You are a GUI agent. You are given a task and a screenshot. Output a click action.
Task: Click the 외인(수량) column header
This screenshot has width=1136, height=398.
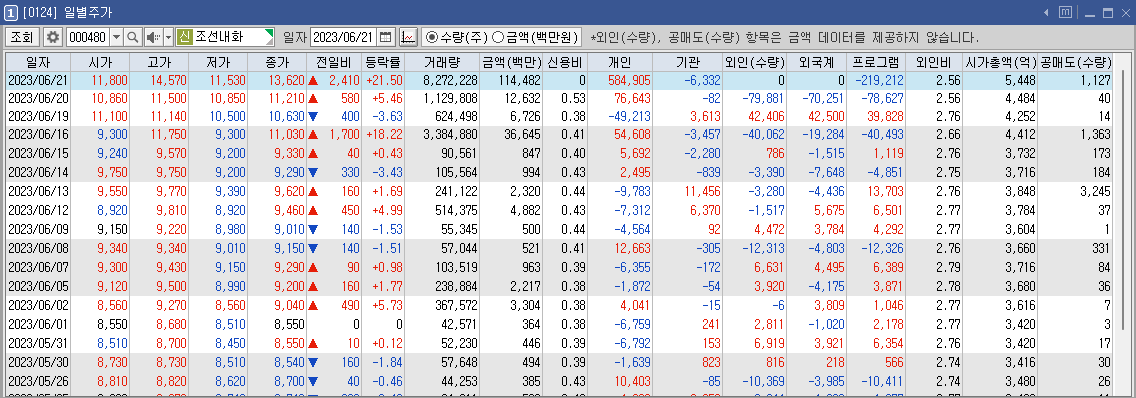(753, 62)
